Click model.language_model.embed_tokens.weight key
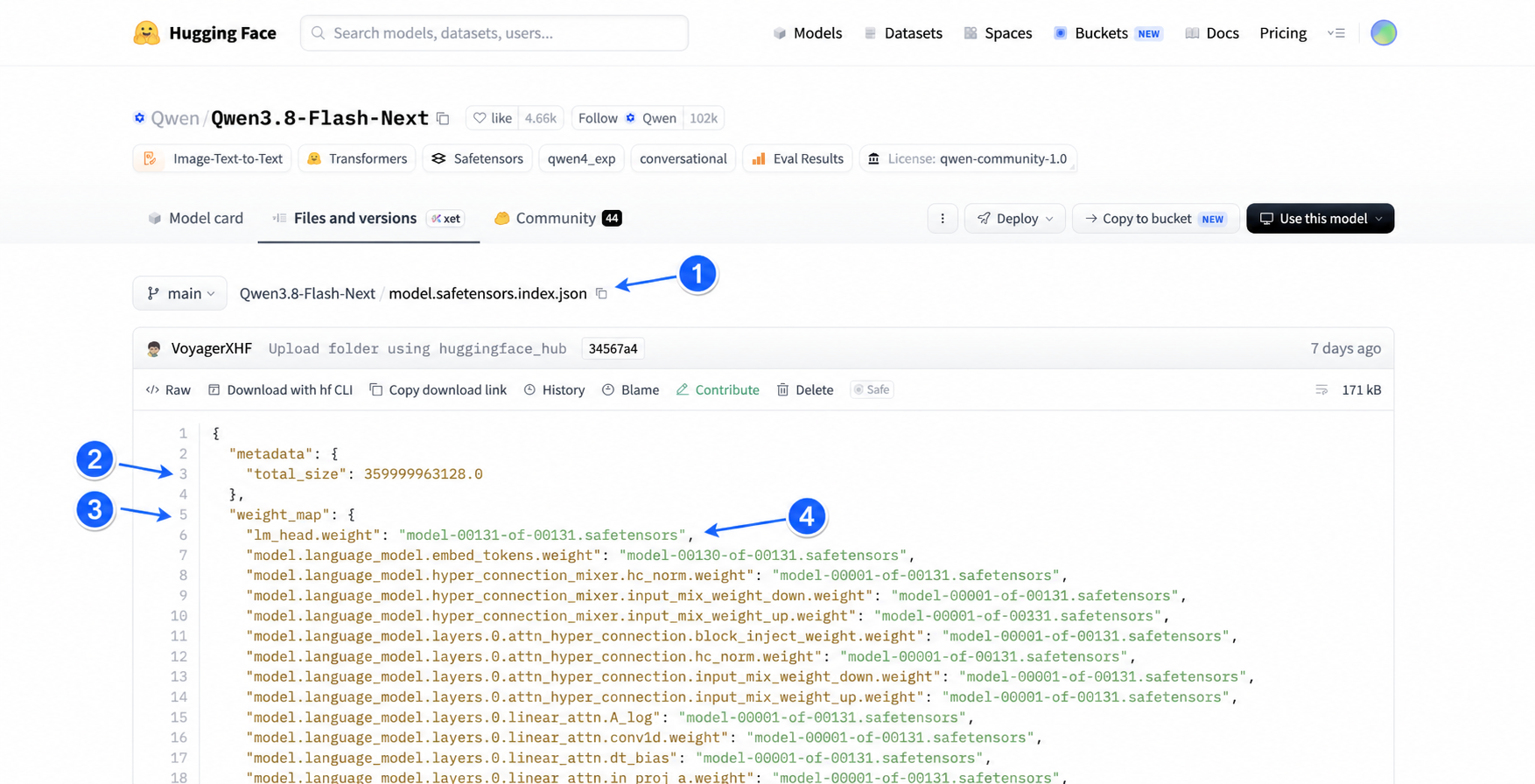Screen dimensions: 1535x784 coord(424,556)
